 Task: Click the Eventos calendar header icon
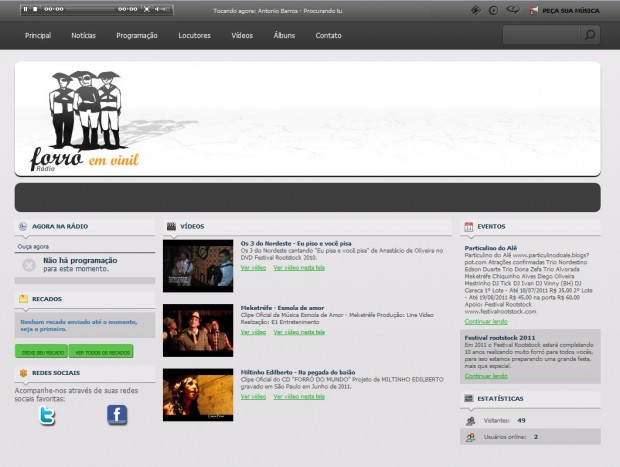(x=469, y=226)
